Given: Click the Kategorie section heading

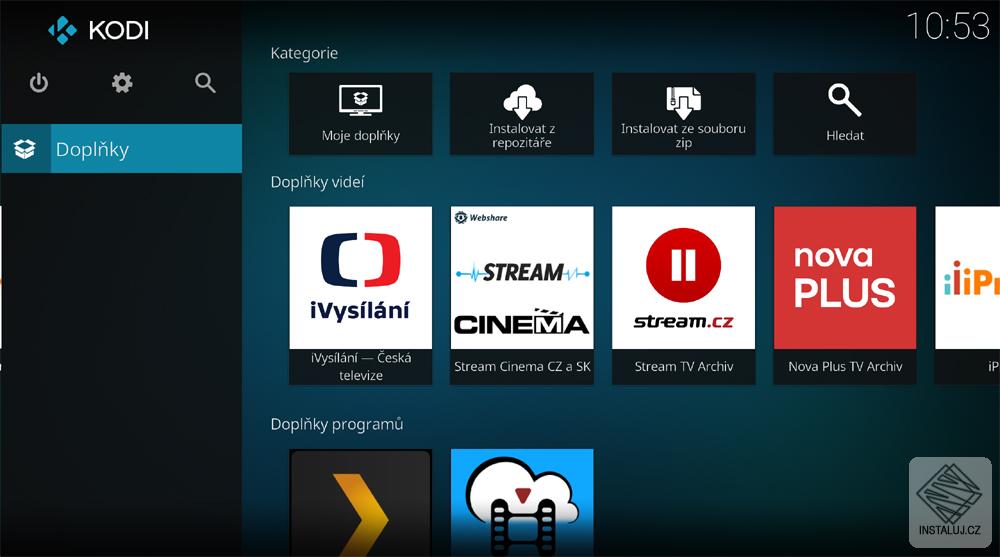Looking at the screenshot, I should [304, 53].
